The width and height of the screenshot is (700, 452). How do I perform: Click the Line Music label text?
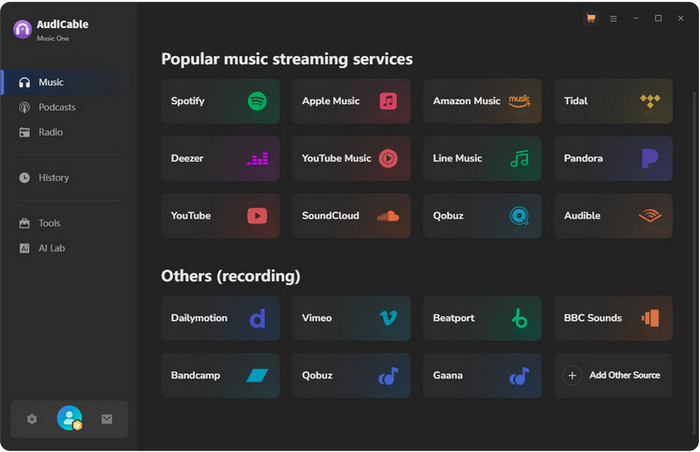coord(457,159)
